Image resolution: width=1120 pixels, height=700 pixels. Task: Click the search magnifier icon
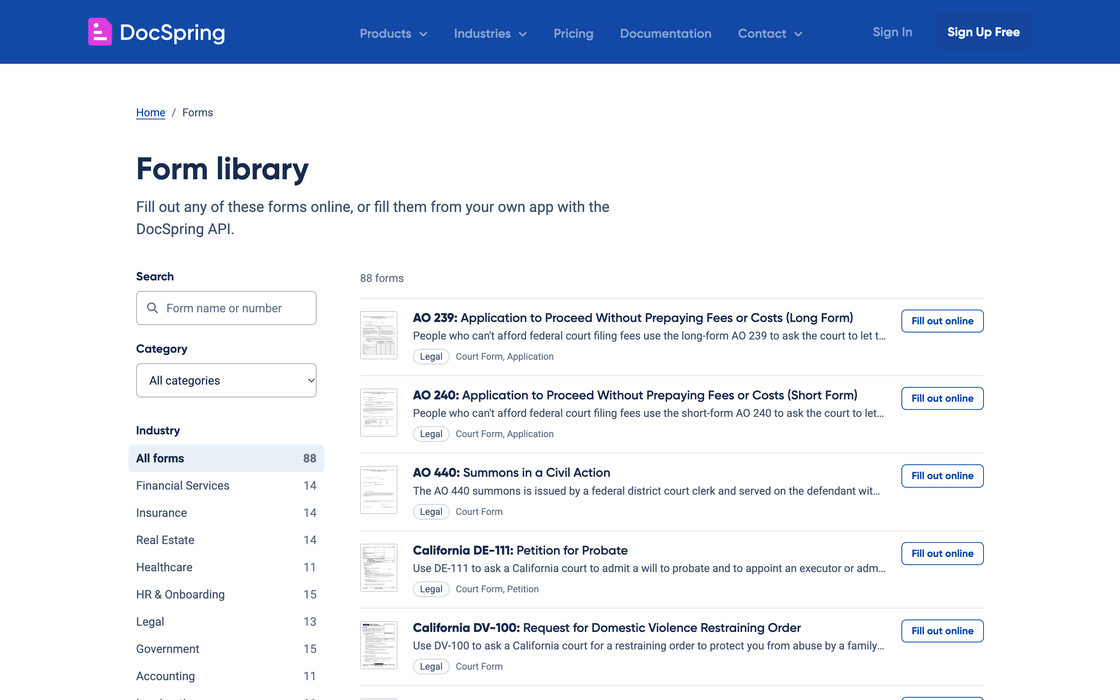click(152, 308)
